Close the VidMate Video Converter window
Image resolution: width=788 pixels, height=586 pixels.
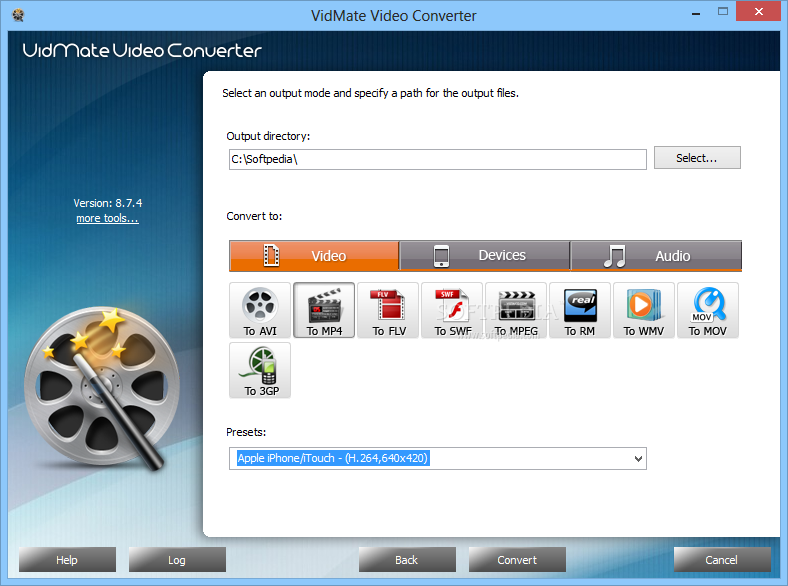(758, 11)
